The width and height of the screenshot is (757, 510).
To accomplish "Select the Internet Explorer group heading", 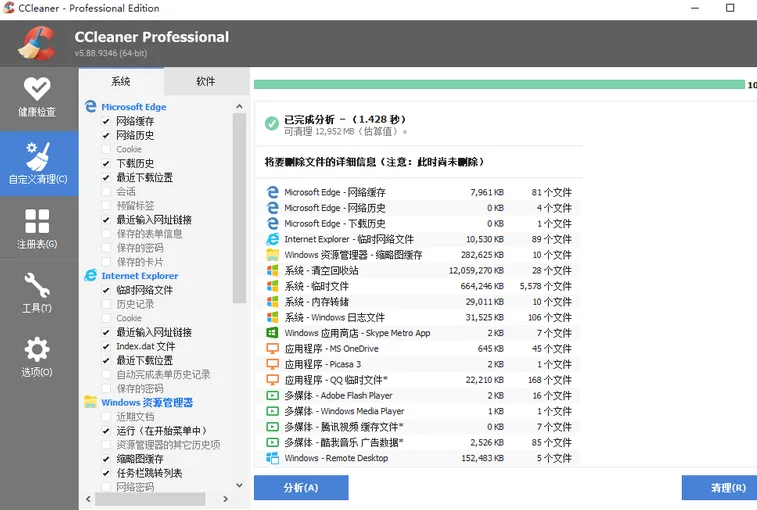I will point(140,276).
